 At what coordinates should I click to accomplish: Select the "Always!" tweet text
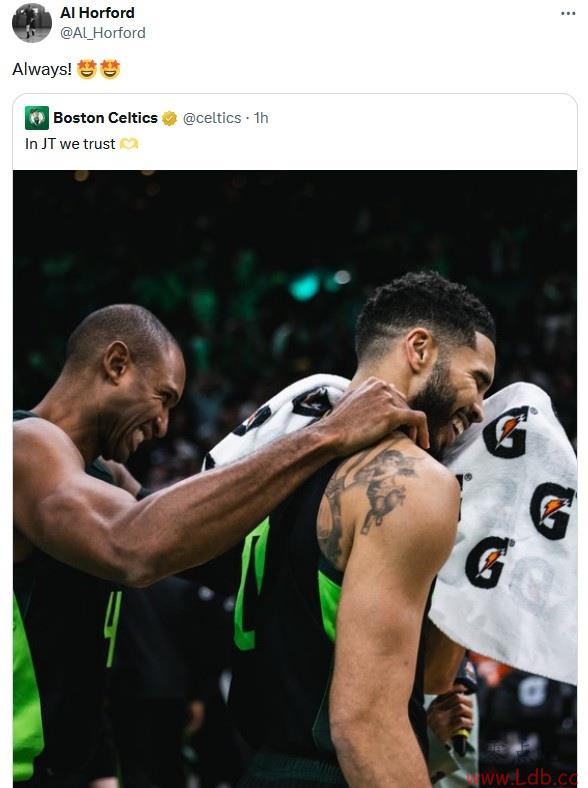tap(42, 69)
